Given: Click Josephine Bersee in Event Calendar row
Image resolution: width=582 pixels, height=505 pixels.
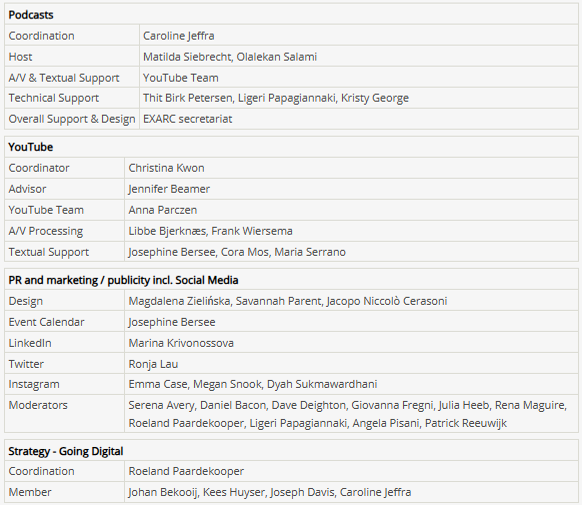Looking at the screenshot, I should click(x=172, y=322).
